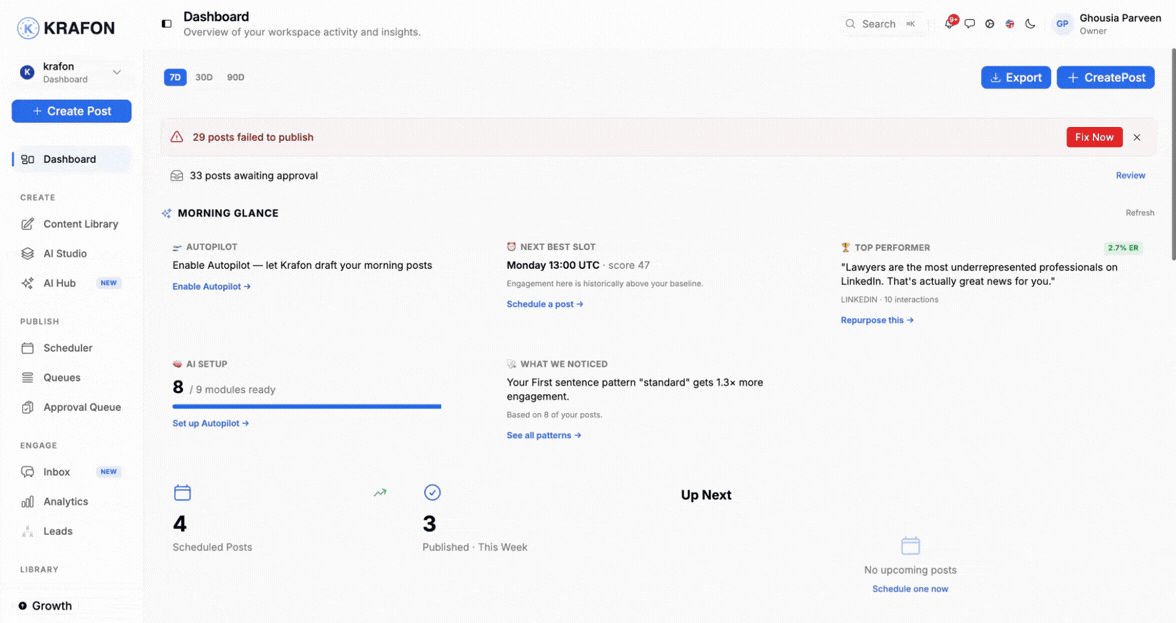Click the failed posts warning triangle icon
Viewport: 1176px width, 623px height.
point(176,137)
